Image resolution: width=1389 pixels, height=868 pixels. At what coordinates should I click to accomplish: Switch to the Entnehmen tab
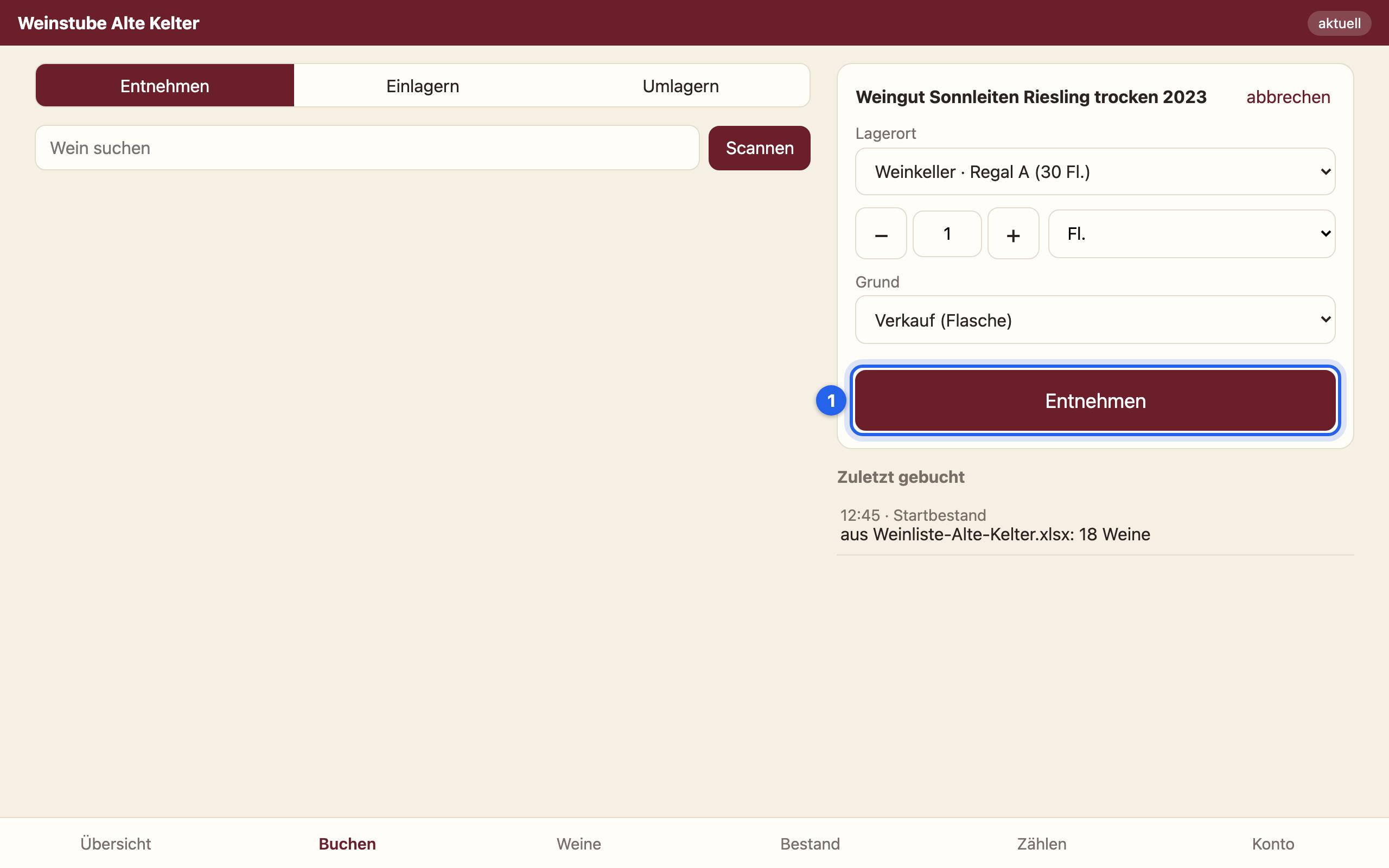point(165,86)
